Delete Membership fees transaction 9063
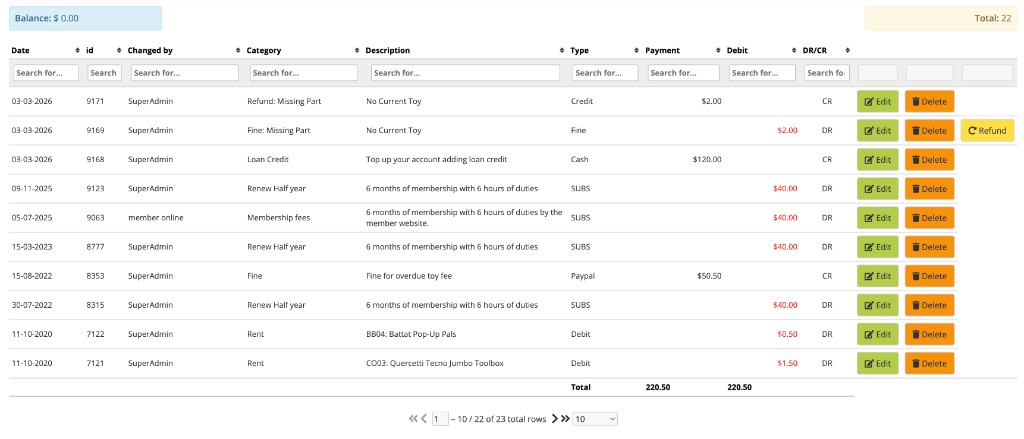Screen dimensions: 1024x439 [929, 218]
